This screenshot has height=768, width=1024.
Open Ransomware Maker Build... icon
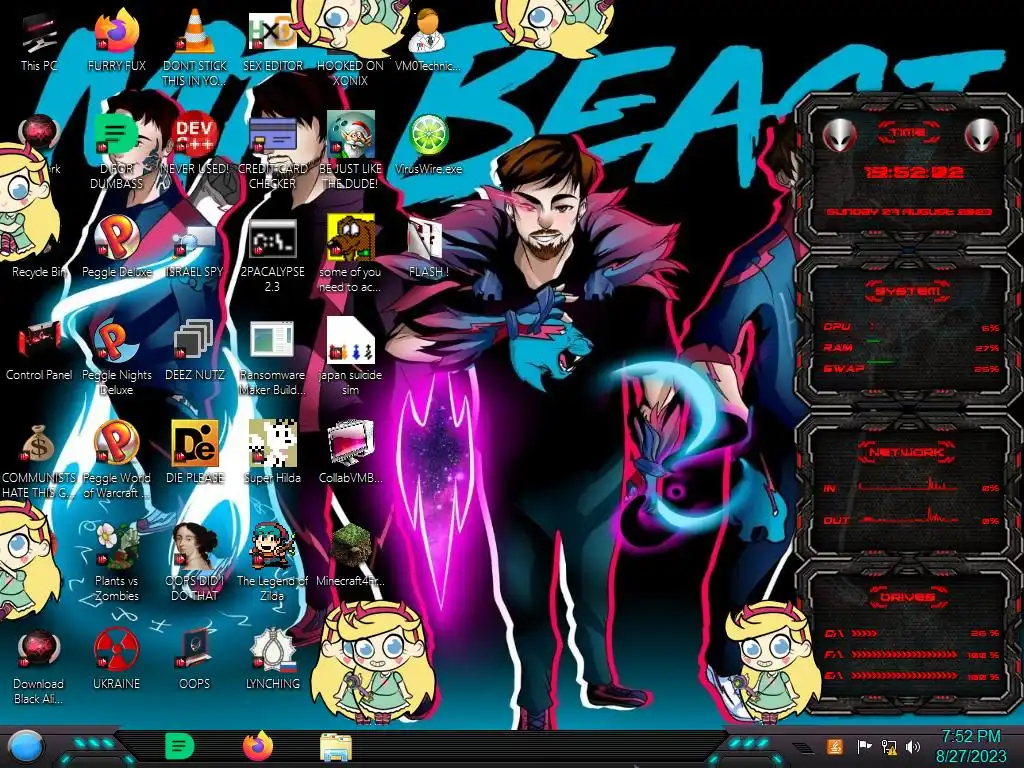(x=272, y=357)
